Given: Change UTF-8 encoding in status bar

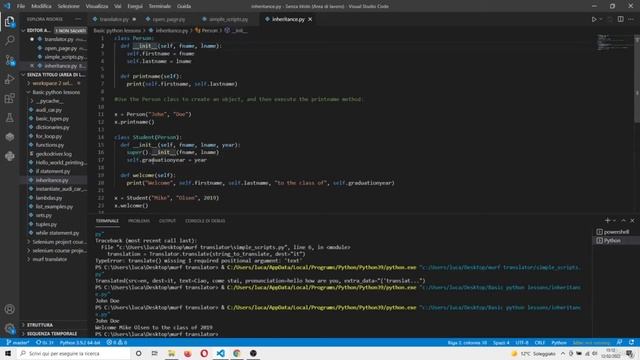Looking at the screenshot, I should pyautogui.click(x=522, y=342).
